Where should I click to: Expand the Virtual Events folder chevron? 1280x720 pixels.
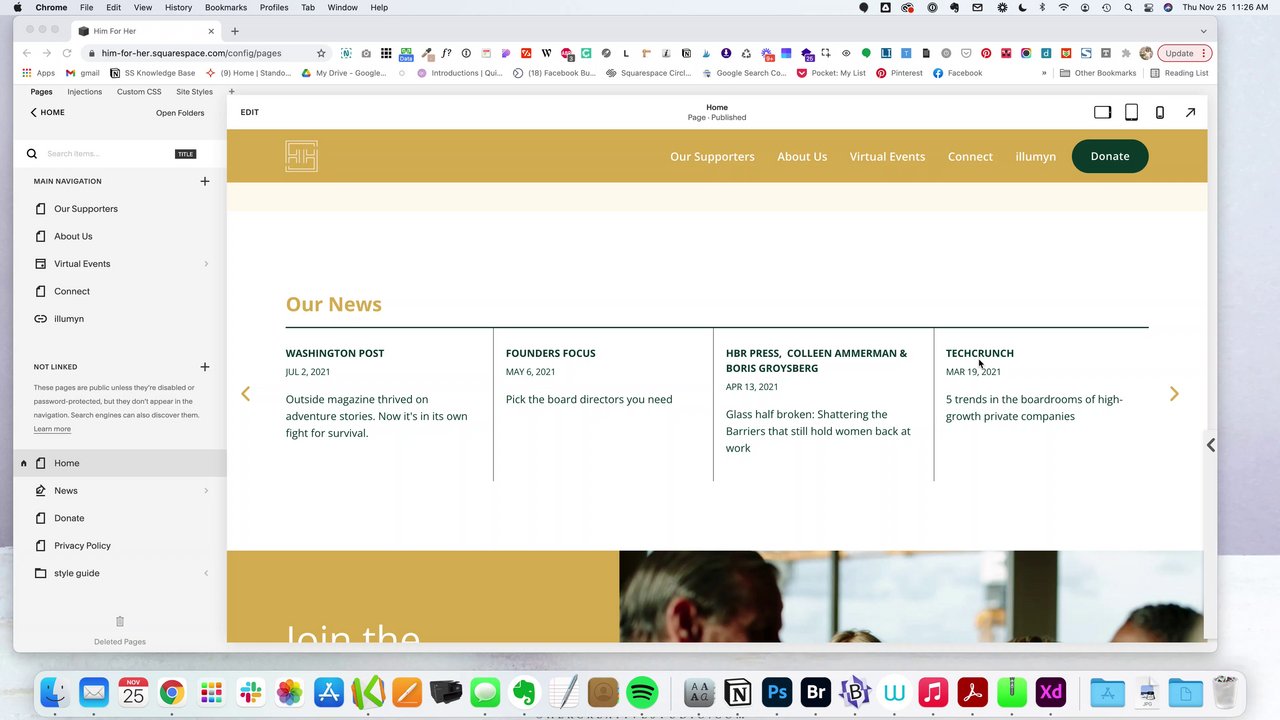[206, 264]
